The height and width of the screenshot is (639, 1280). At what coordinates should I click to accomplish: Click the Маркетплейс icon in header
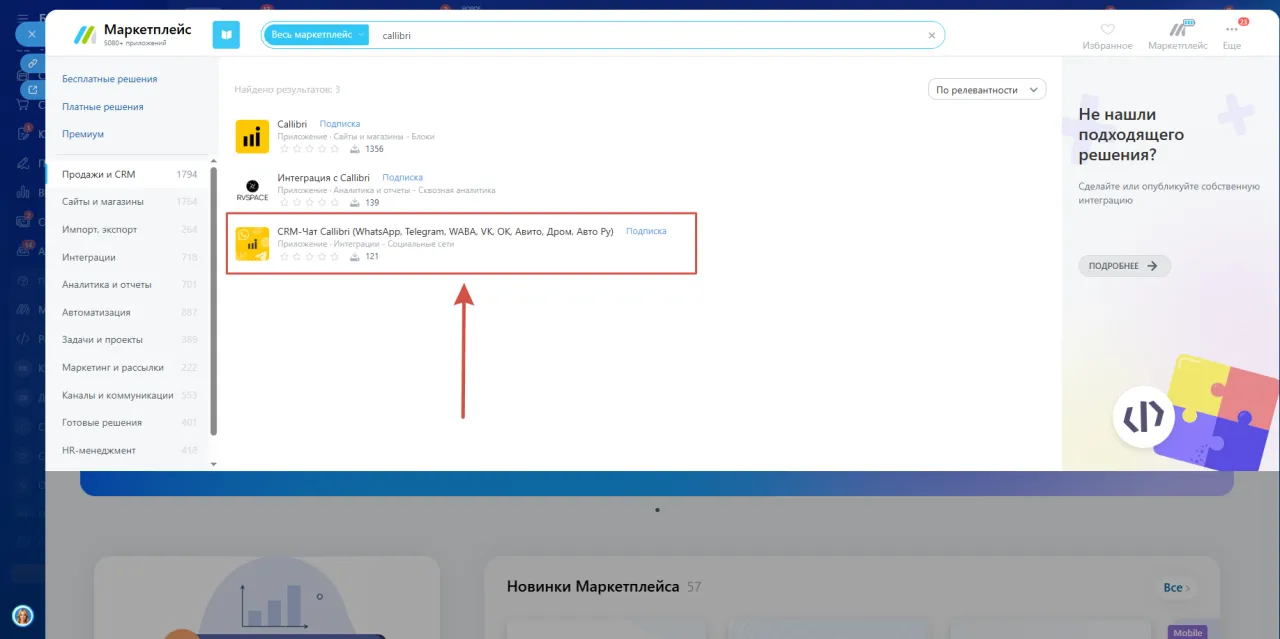(x=1177, y=30)
